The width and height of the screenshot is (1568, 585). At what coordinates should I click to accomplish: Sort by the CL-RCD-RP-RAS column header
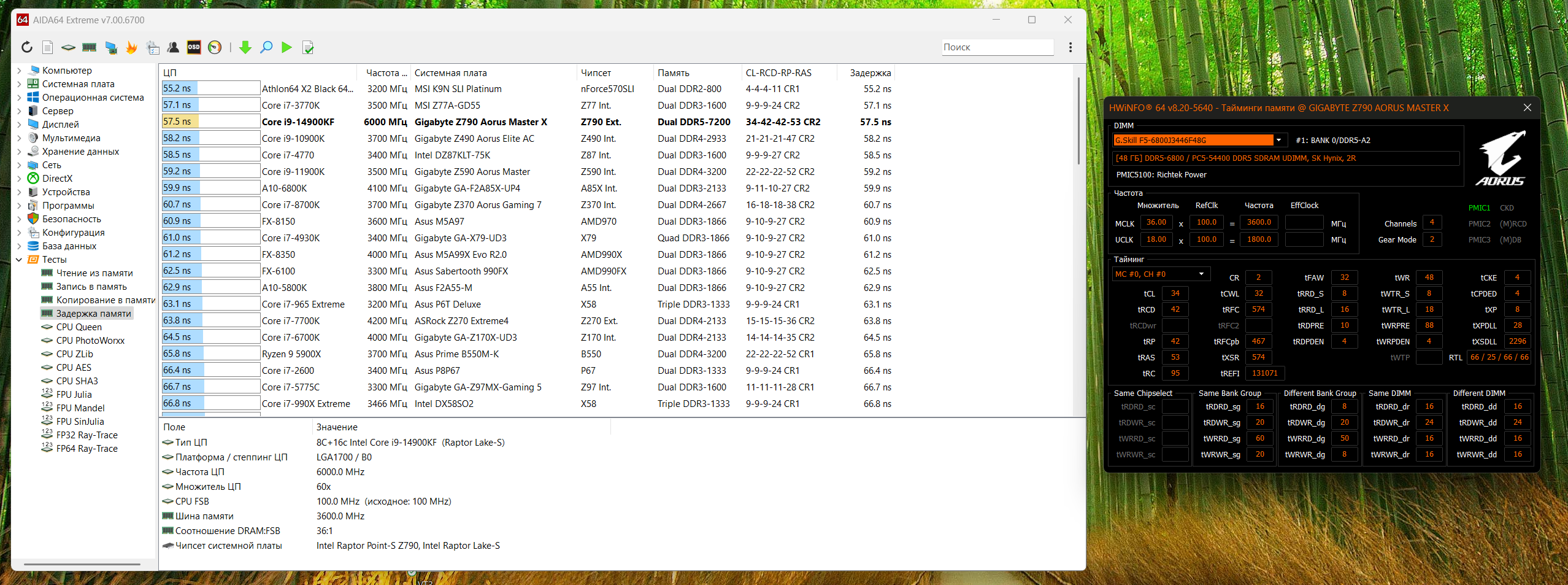pos(789,73)
